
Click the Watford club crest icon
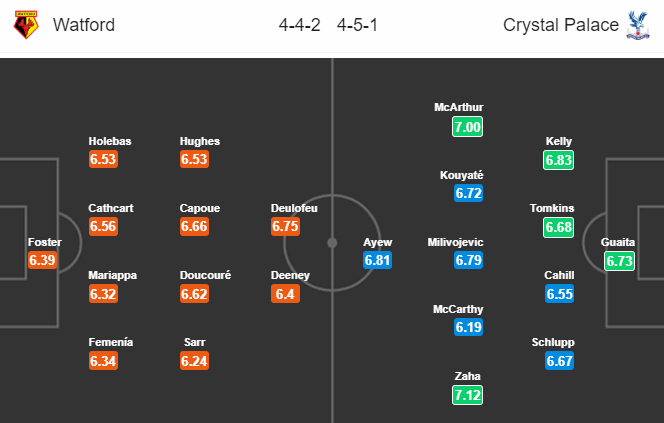(x=26, y=25)
